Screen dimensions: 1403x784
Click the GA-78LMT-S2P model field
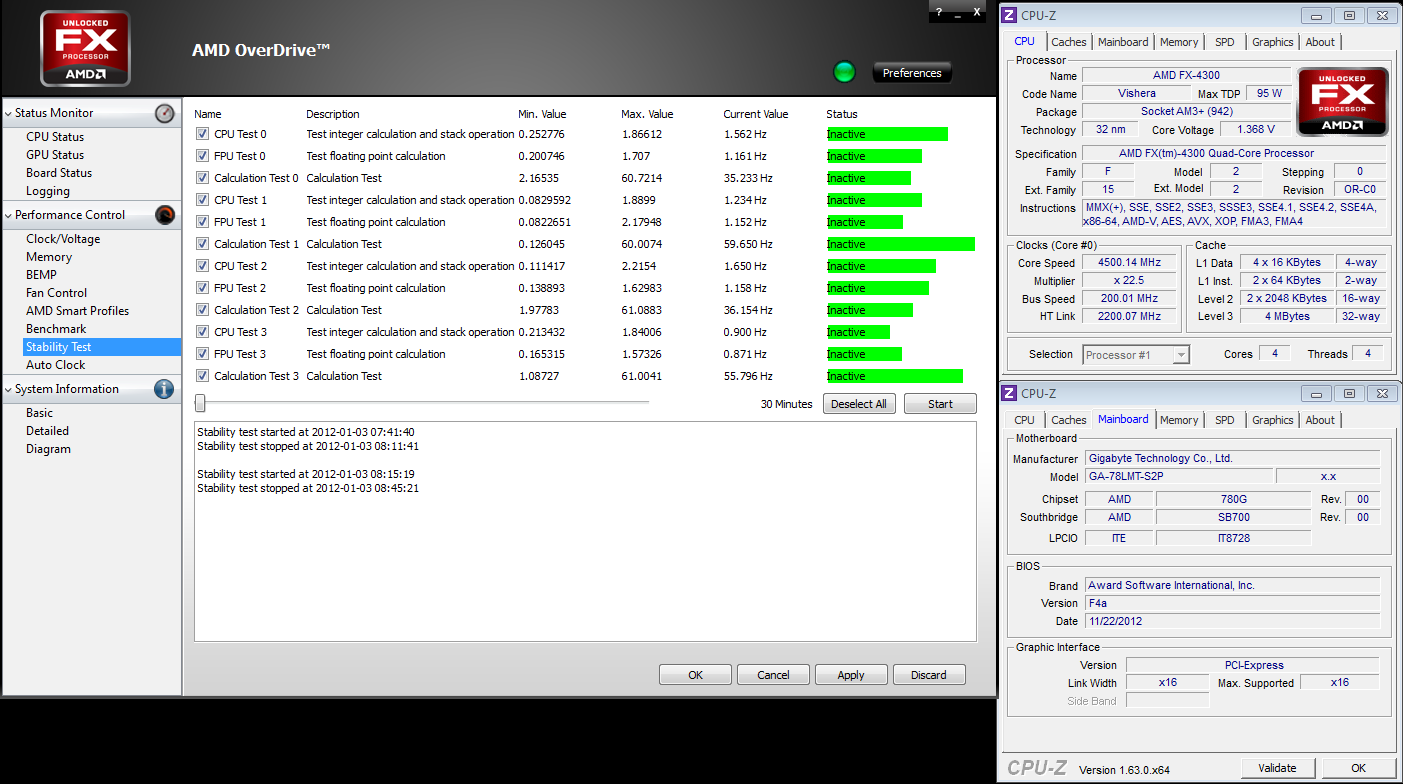tap(1178, 476)
